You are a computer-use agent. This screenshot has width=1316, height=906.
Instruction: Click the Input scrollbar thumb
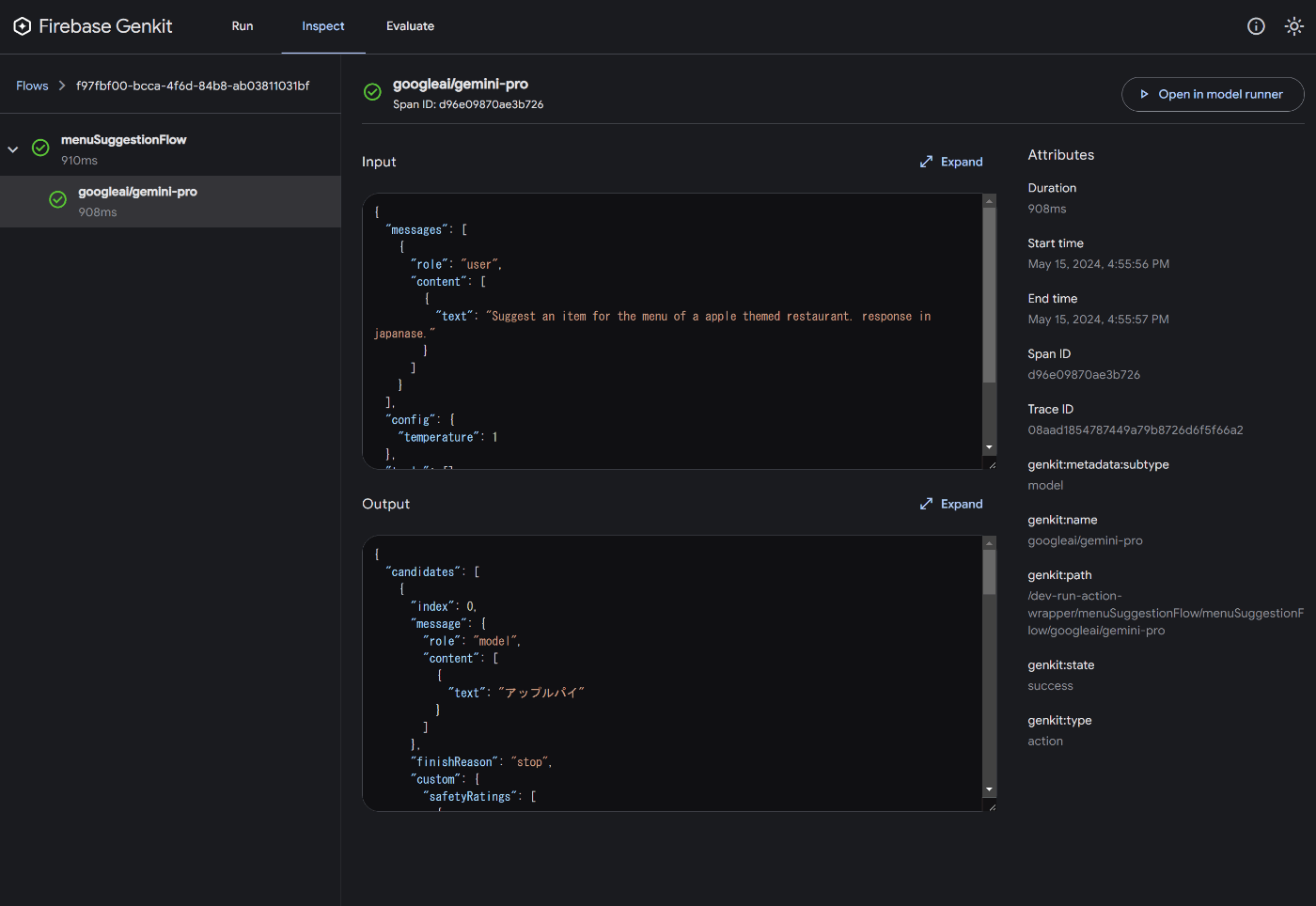(989, 295)
